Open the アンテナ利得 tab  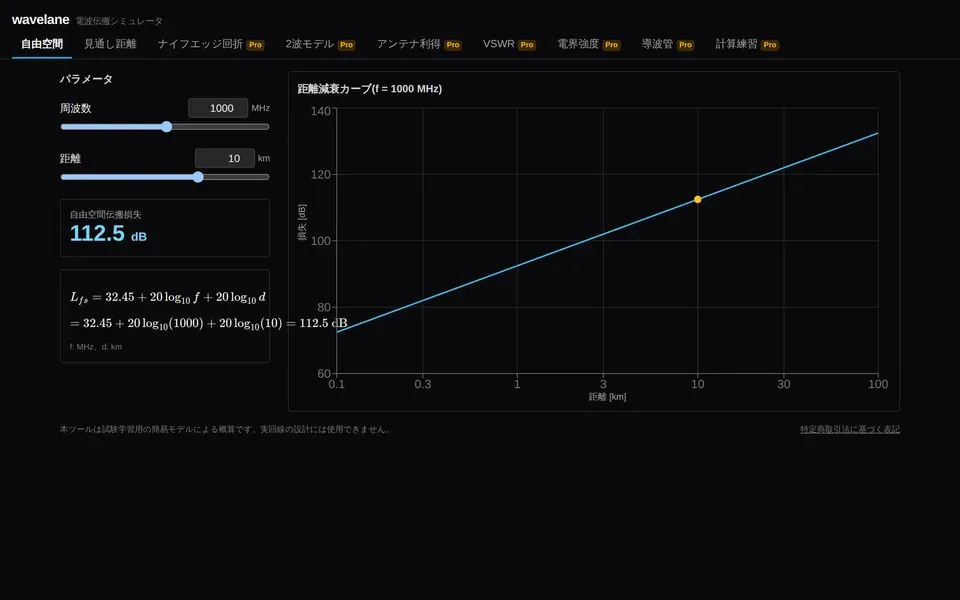coord(419,44)
